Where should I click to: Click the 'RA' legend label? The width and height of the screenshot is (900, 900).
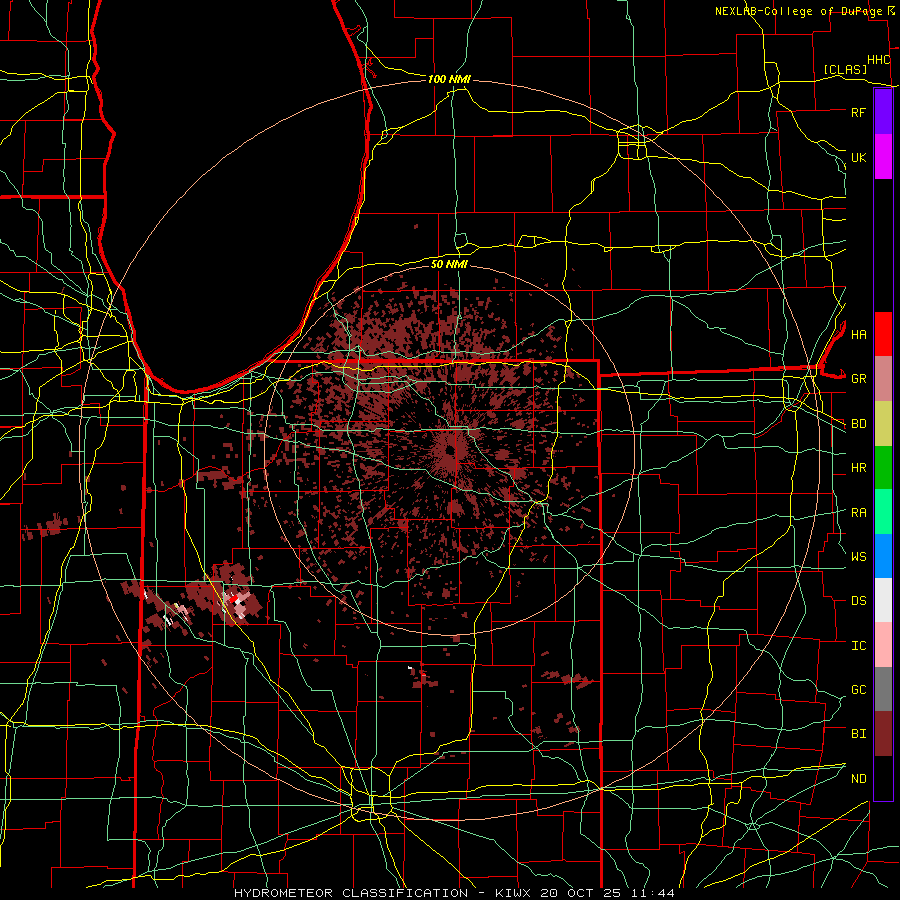point(858,513)
